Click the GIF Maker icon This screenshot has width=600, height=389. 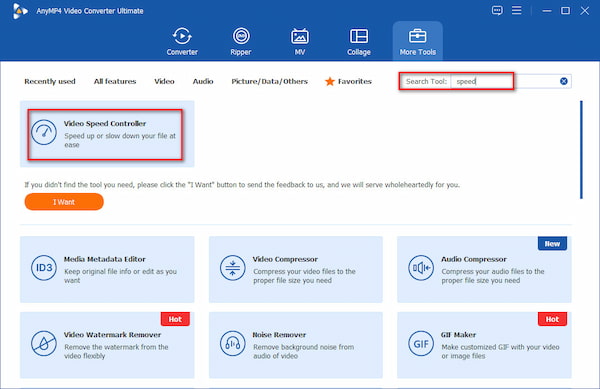(x=421, y=343)
